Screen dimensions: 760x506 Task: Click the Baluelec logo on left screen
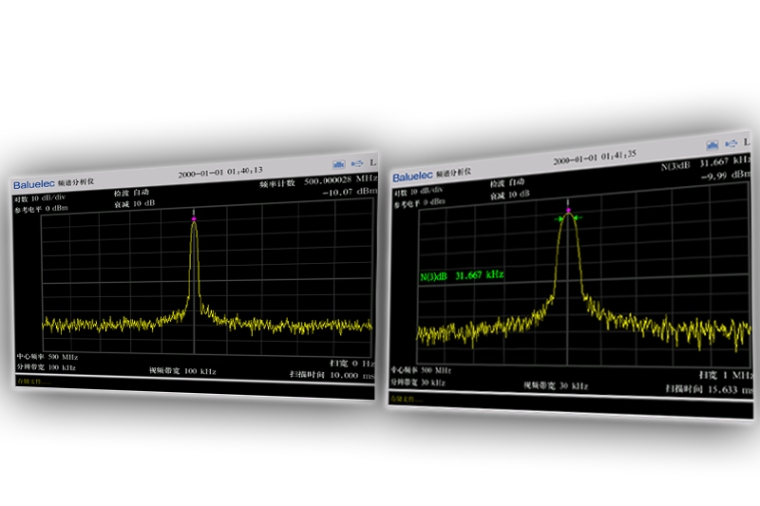coord(34,185)
